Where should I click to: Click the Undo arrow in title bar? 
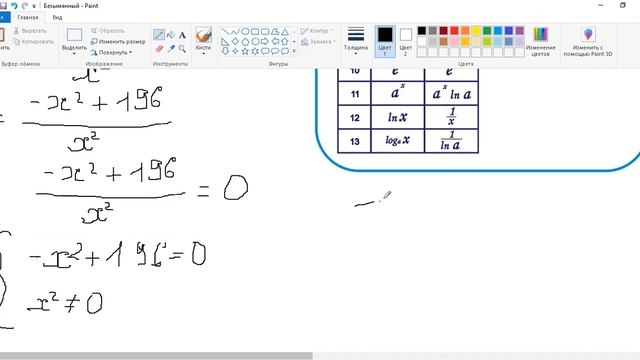tap(14, 6)
